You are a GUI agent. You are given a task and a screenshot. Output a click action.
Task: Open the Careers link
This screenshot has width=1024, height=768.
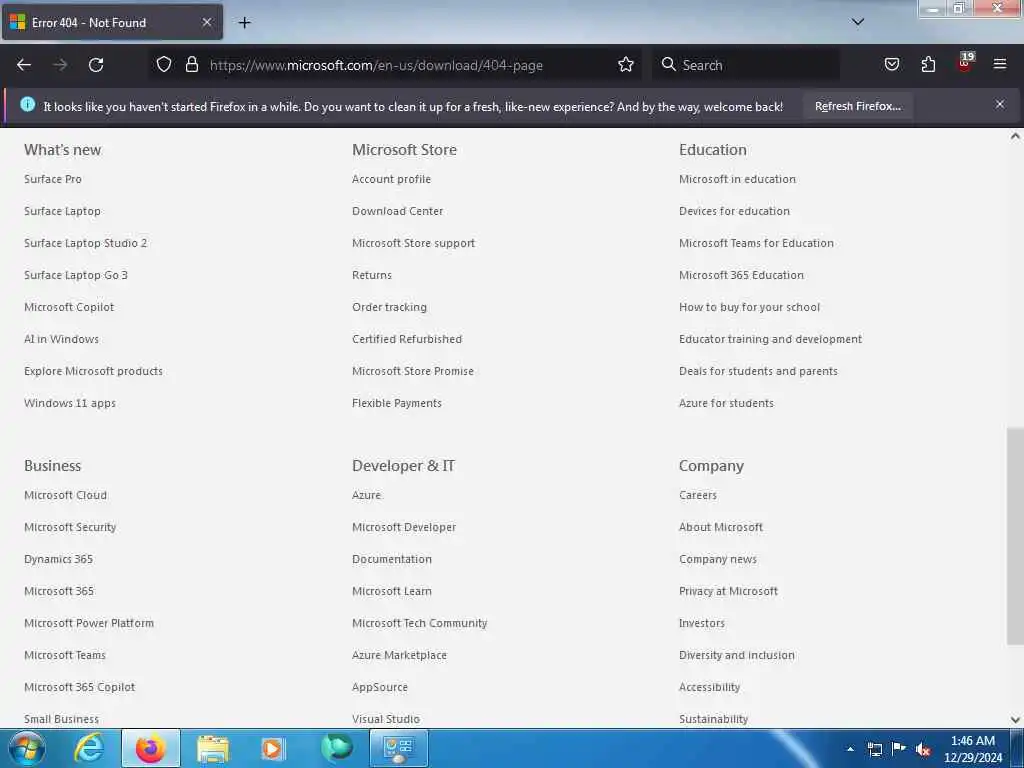[x=698, y=495]
